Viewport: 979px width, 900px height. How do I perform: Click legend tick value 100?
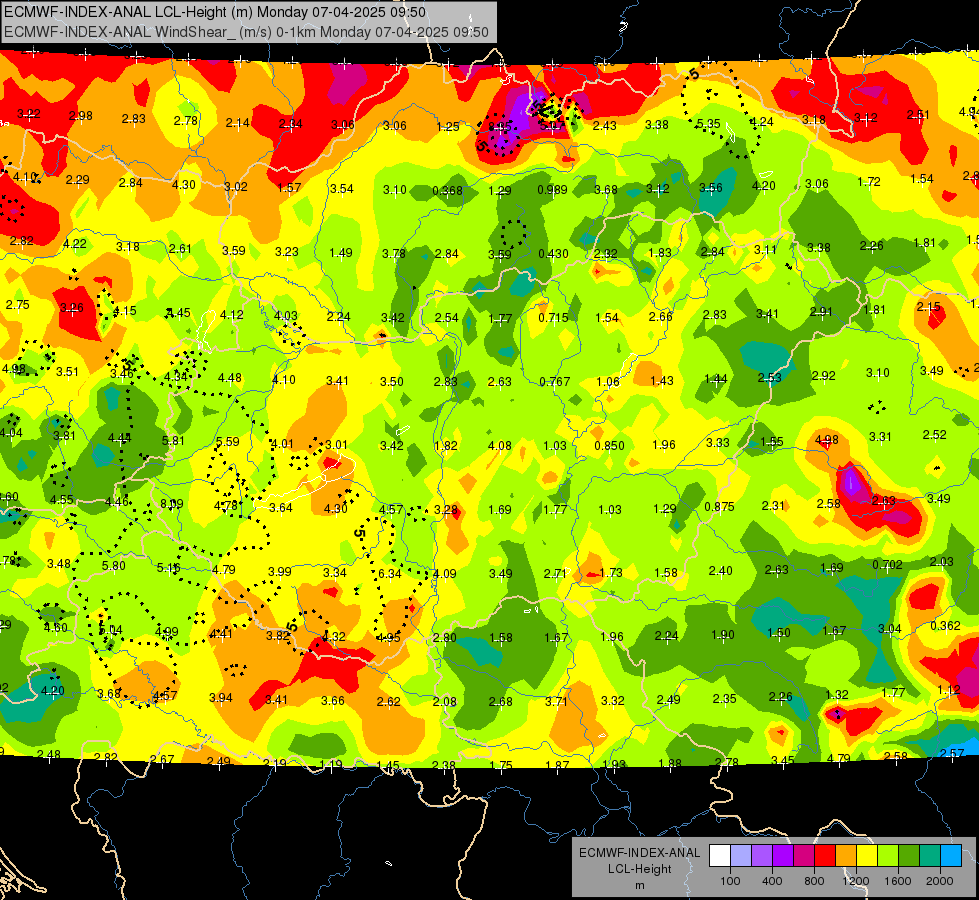click(730, 881)
